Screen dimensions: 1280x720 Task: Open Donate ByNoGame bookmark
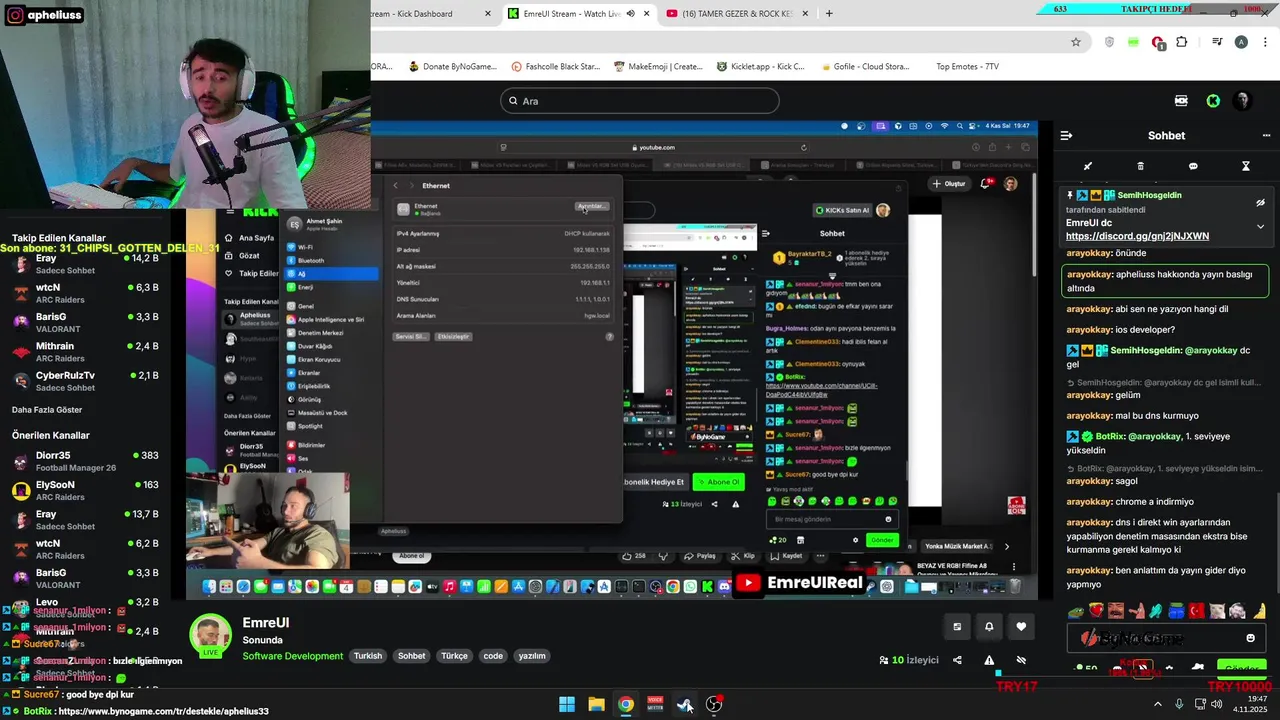(452, 67)
